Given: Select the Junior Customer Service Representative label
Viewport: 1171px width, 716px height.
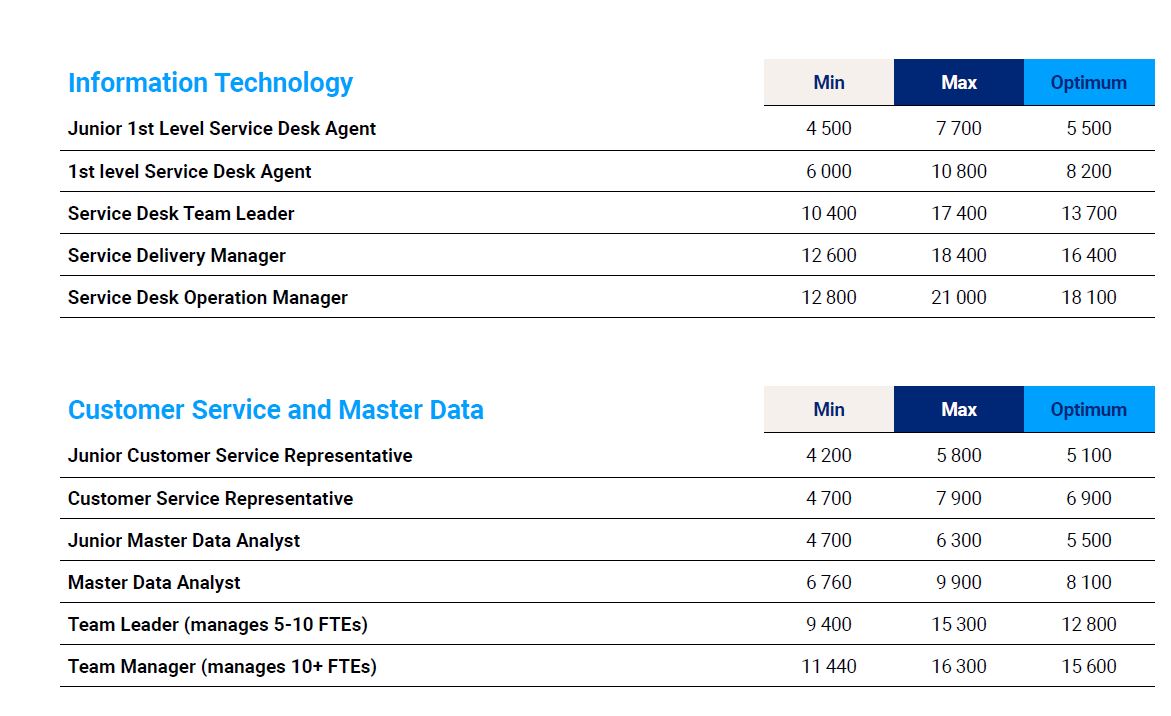Looking at the screenshot, I should point(240,456).
